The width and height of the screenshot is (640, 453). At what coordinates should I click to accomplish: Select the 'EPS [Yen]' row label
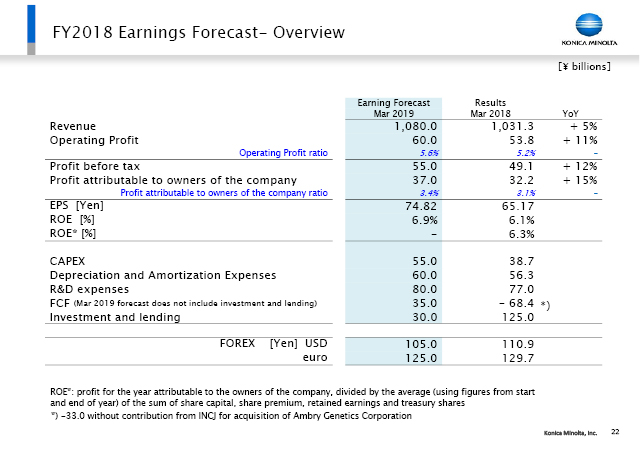click(77, 205)
